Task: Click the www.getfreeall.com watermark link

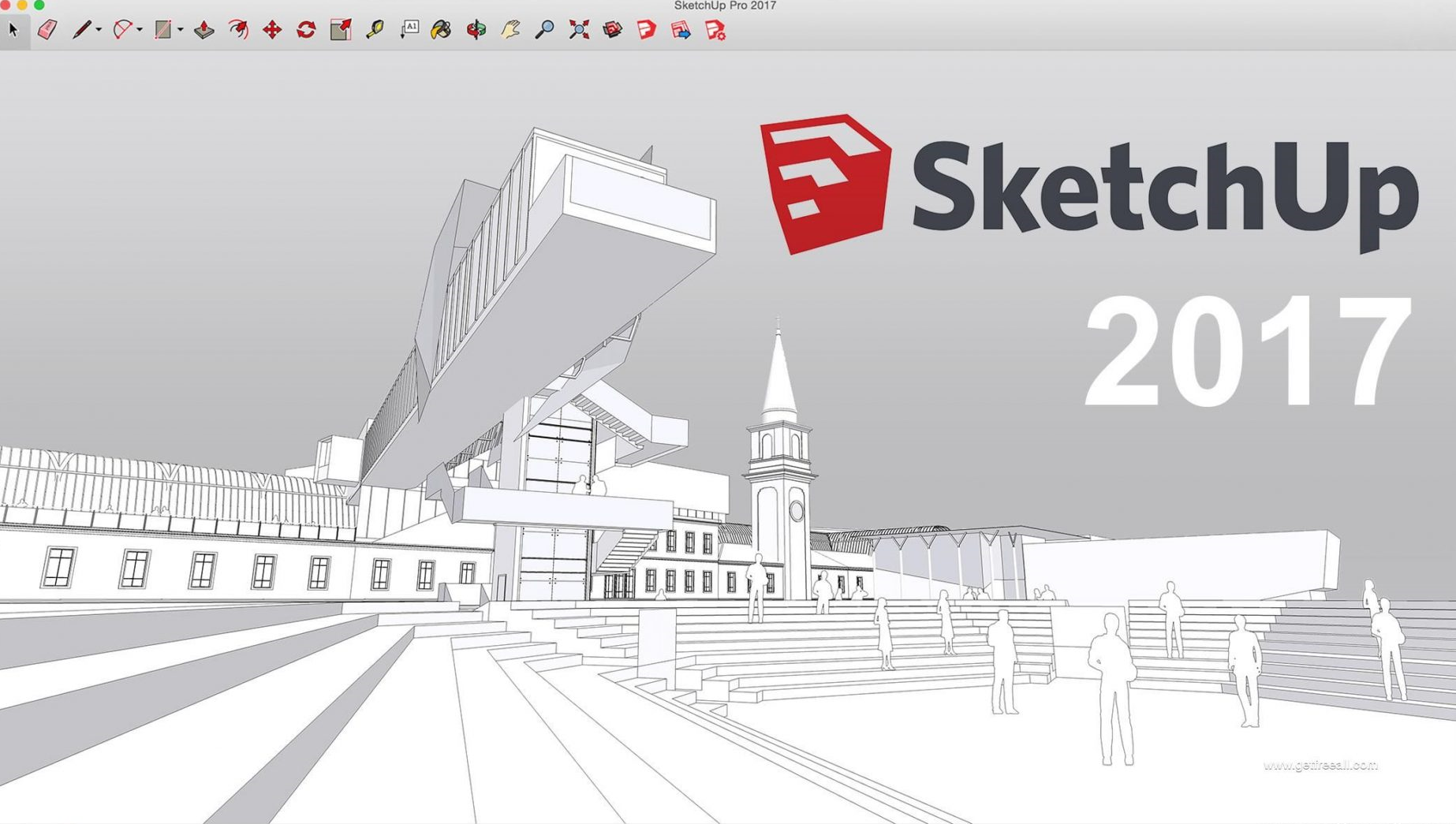Action: (x=1320, y=765)
